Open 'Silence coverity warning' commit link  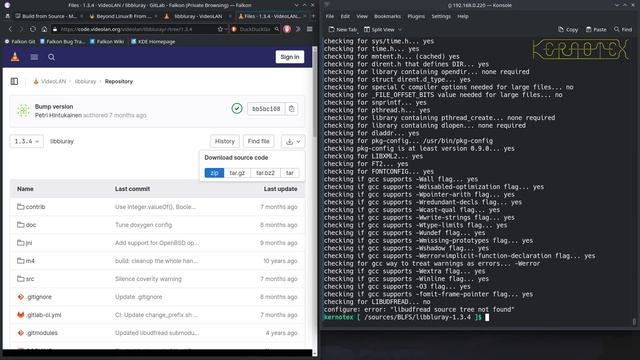148,279
